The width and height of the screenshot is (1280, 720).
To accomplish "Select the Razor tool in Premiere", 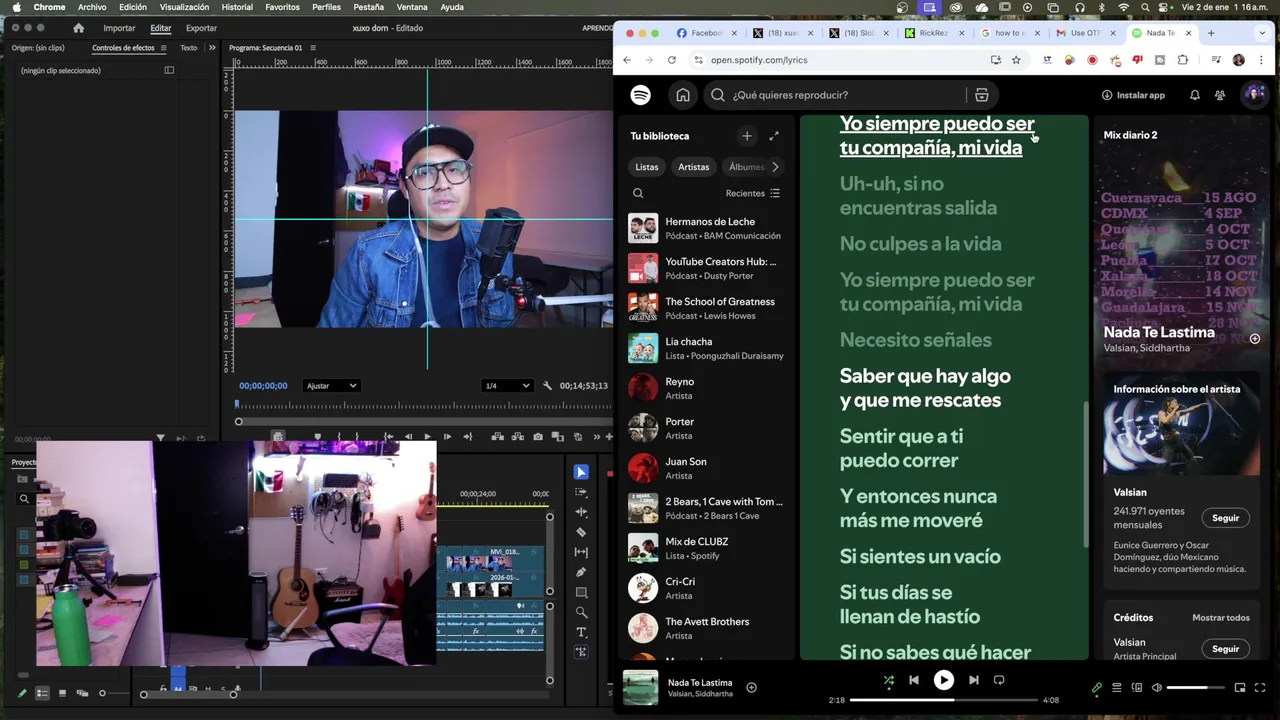I will tap(581, 532).
